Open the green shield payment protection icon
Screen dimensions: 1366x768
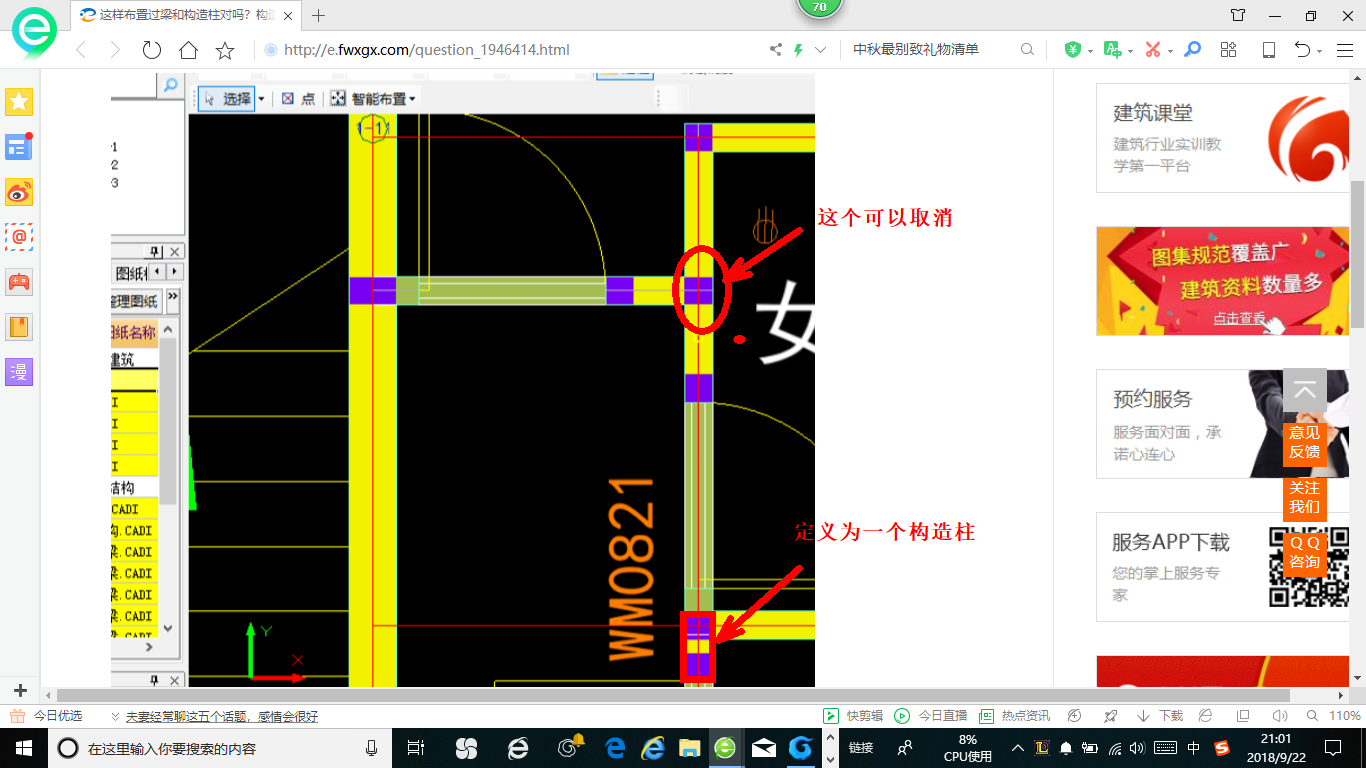1072,50
